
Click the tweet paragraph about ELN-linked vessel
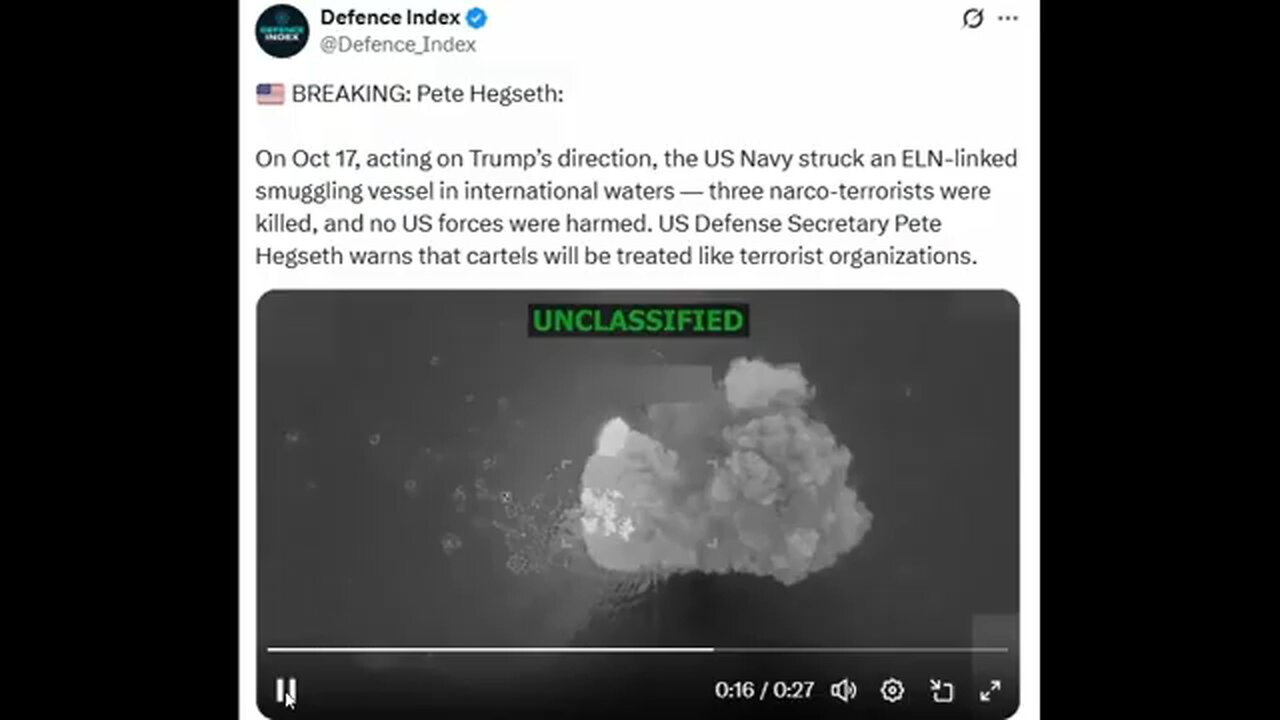click(636, 207)
